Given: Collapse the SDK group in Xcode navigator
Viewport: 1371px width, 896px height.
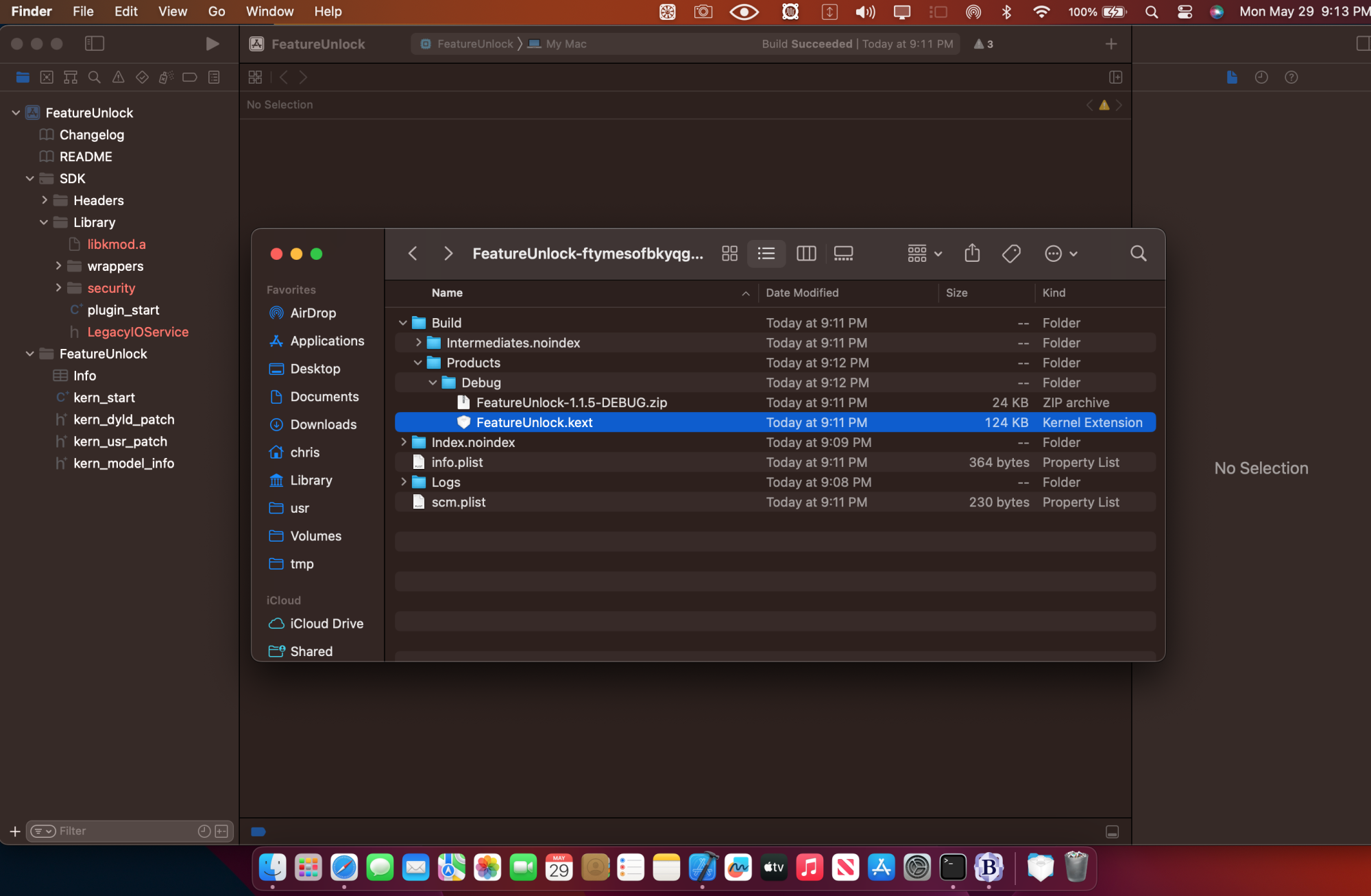Looking at the screenshot, I should point(29,178).
